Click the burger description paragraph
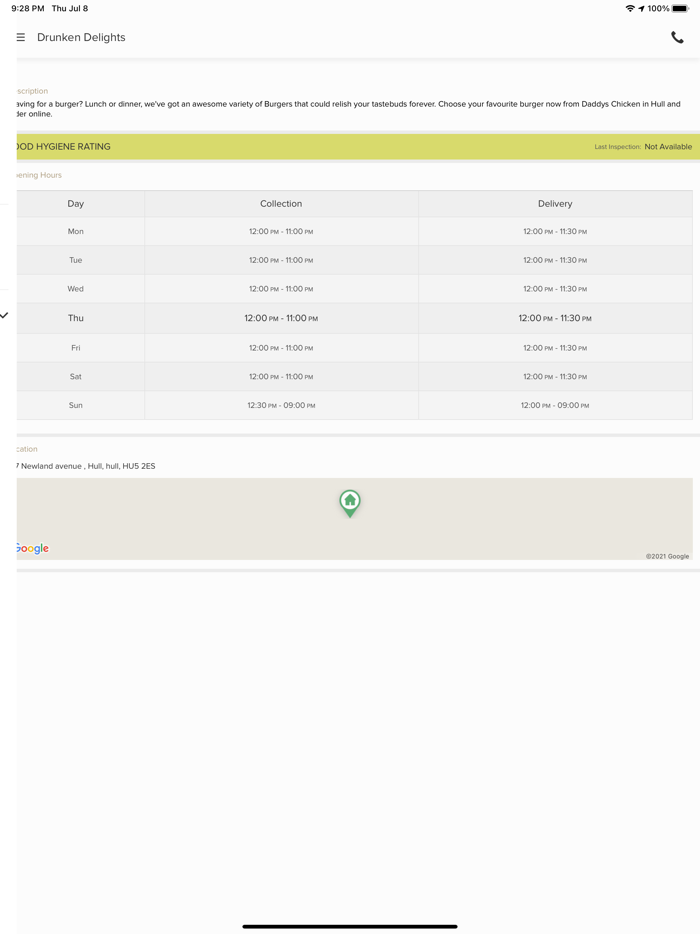Screen dimensions: 700x934 pos(349,108)
